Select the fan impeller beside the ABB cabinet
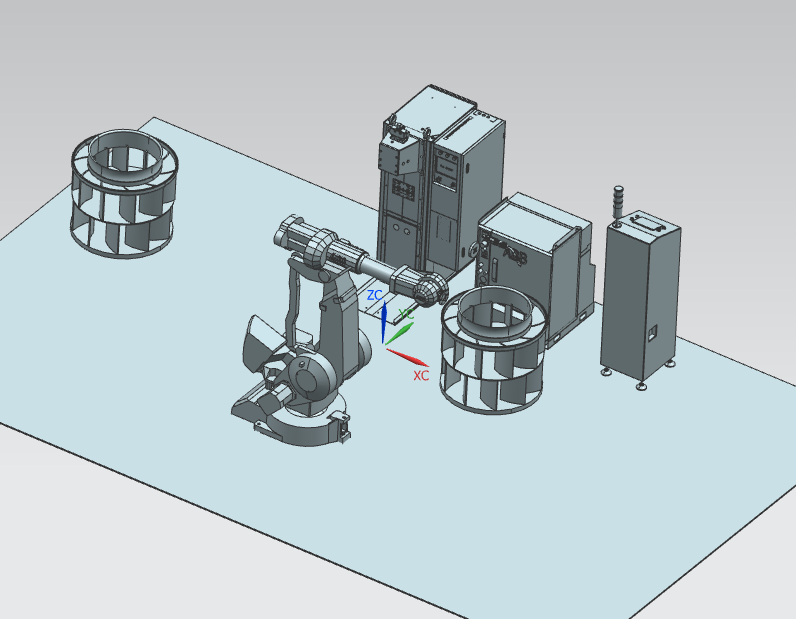The width and height of the screenshot is (796, 619). click(x=495, y=349)
